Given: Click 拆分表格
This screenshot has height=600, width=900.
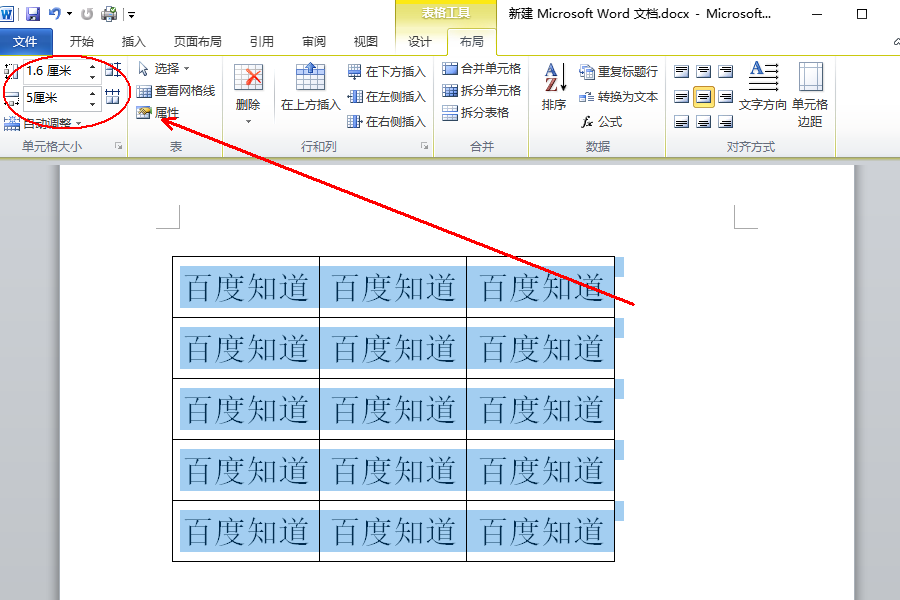Looking at the screenshot, I should coord(475,113).
